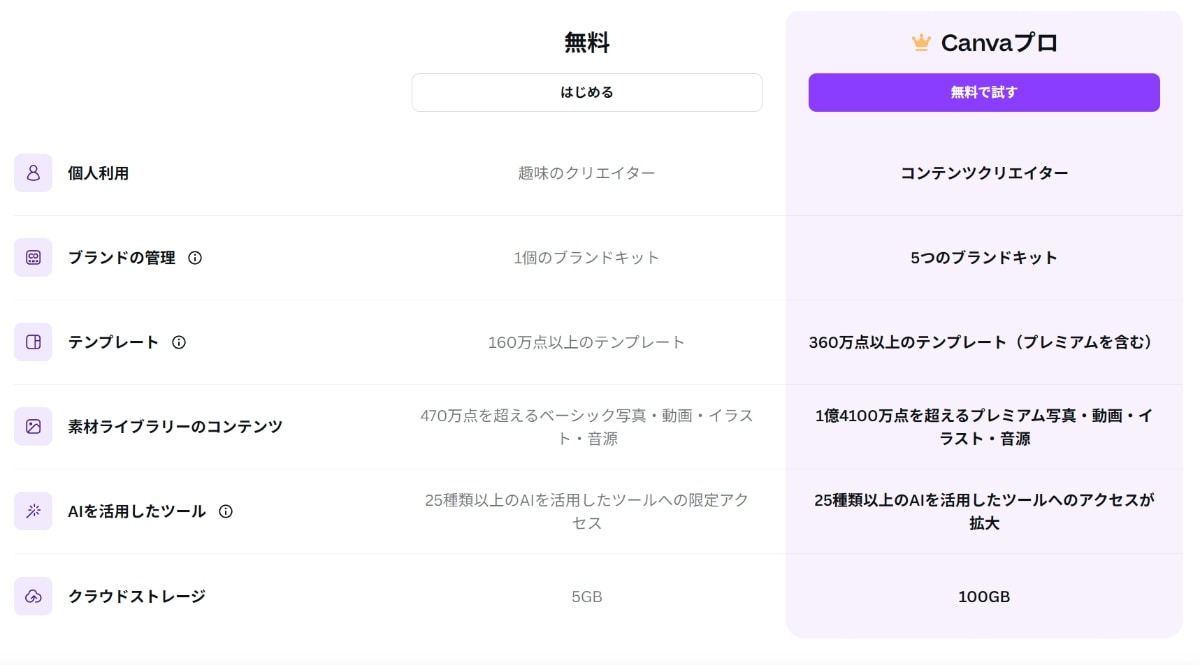Click the テンプレート layout icon

(x=33, y=342)
